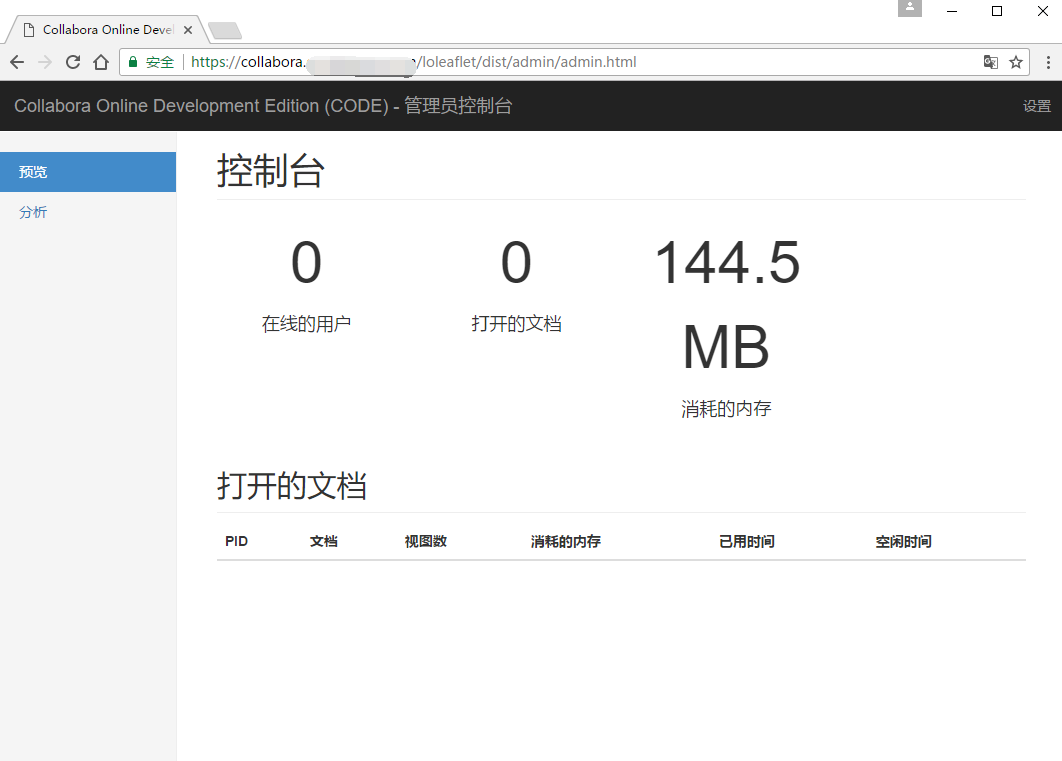Click the 已用时间 elapsed time column header
The height and width of the screenshot is (761, 1062).
coord(746,541)
